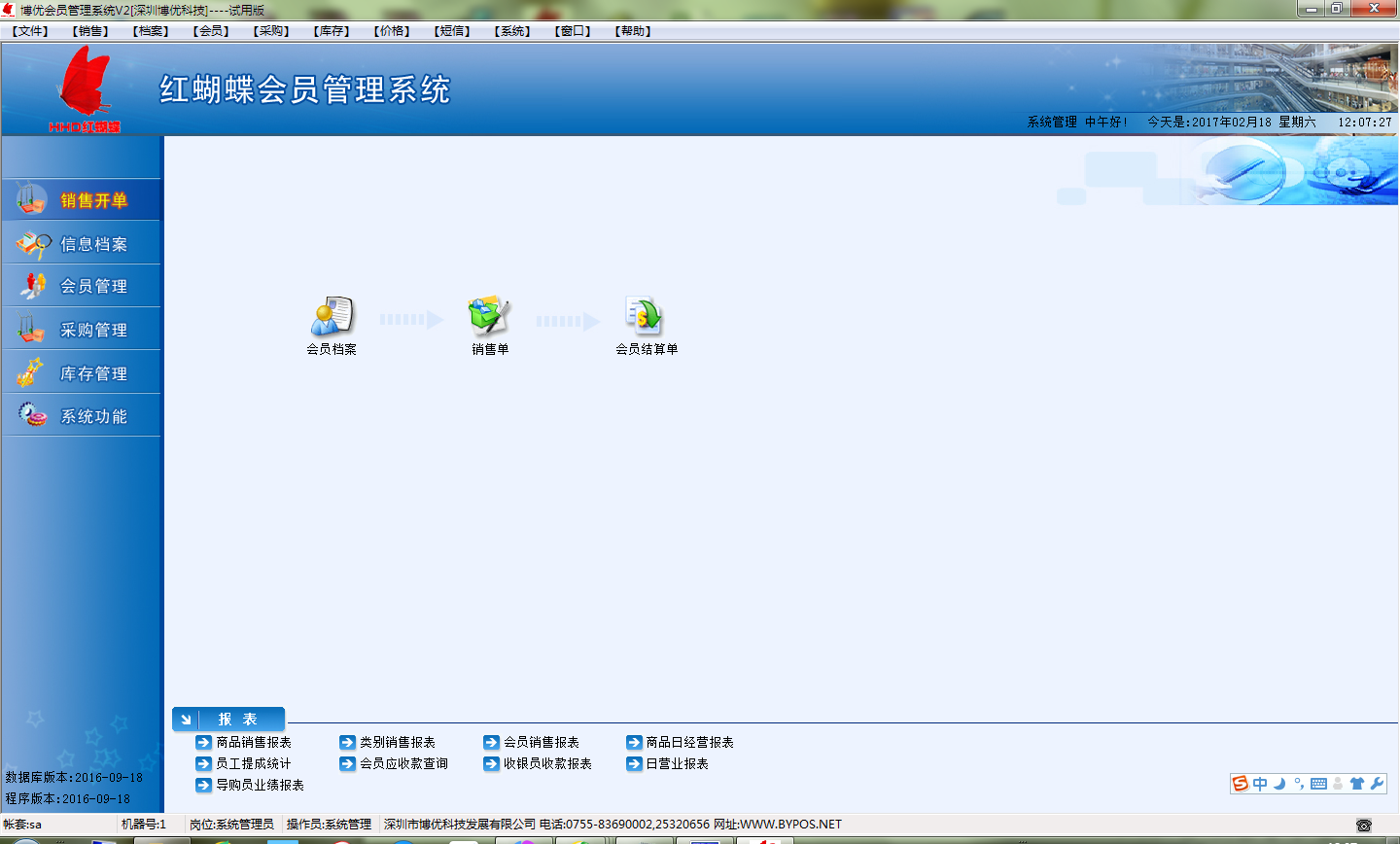1400x844 pixels.
Task: Open the 【销售】 menu
Action: click(x=90, y=31)
